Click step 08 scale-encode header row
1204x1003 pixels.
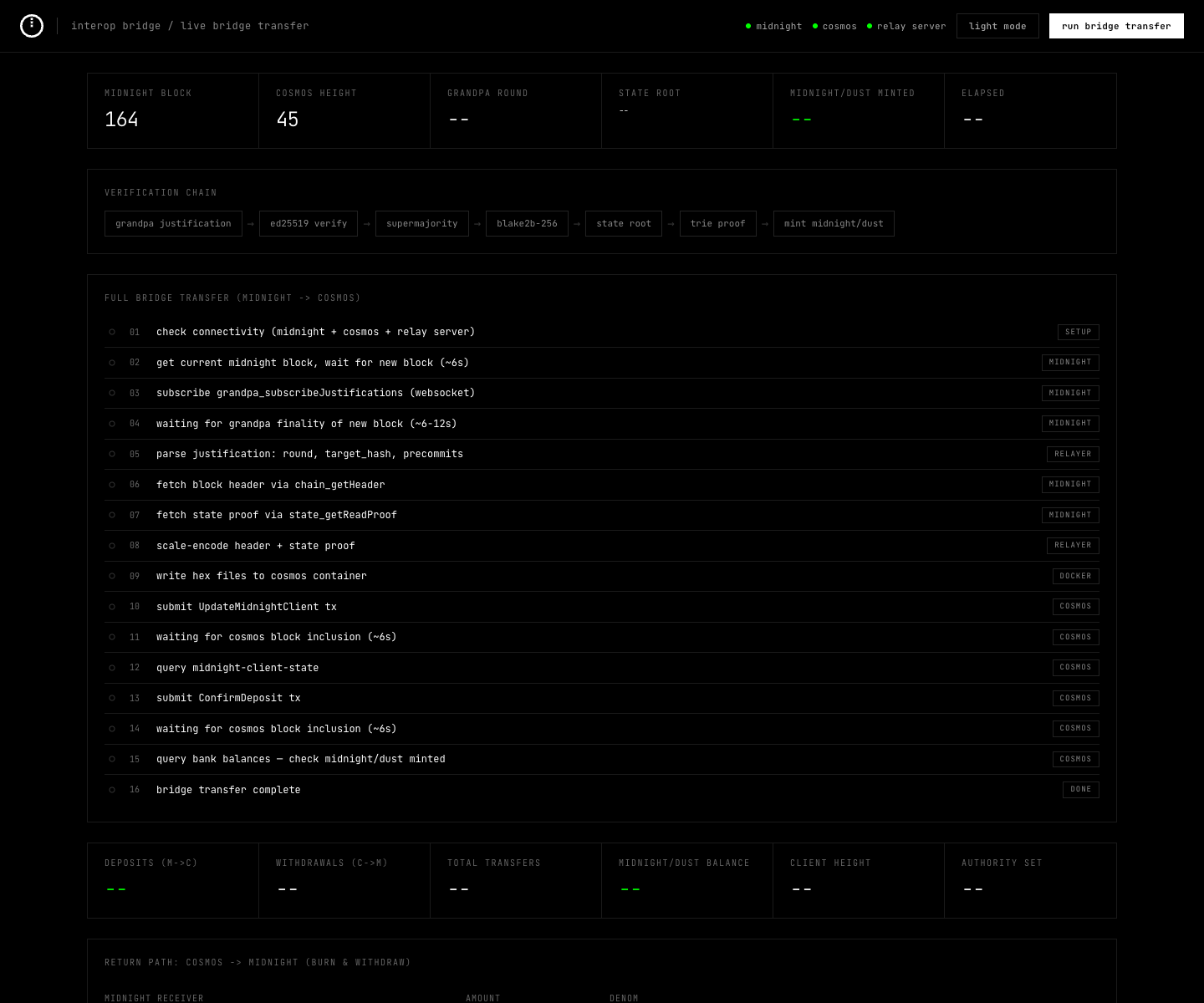click(602, 546)
